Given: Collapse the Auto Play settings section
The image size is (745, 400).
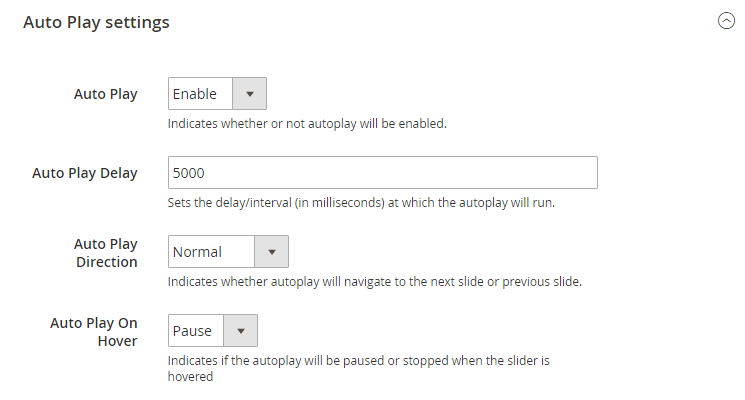Looking at the screenshot, I should tap(726, 21).
